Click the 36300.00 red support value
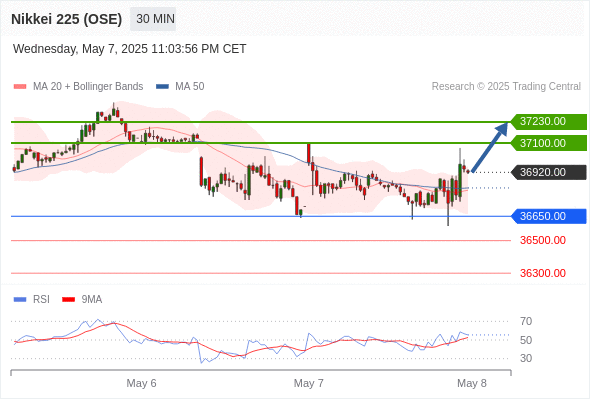Image resolution: width=590 pixels, height=400 pixels. coord(543,273)
